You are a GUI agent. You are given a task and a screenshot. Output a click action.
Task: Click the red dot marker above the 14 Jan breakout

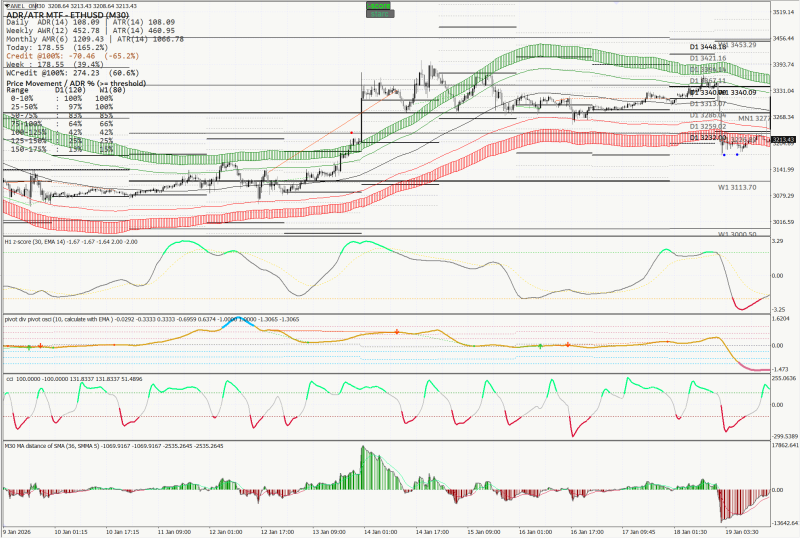click(352, 133)
